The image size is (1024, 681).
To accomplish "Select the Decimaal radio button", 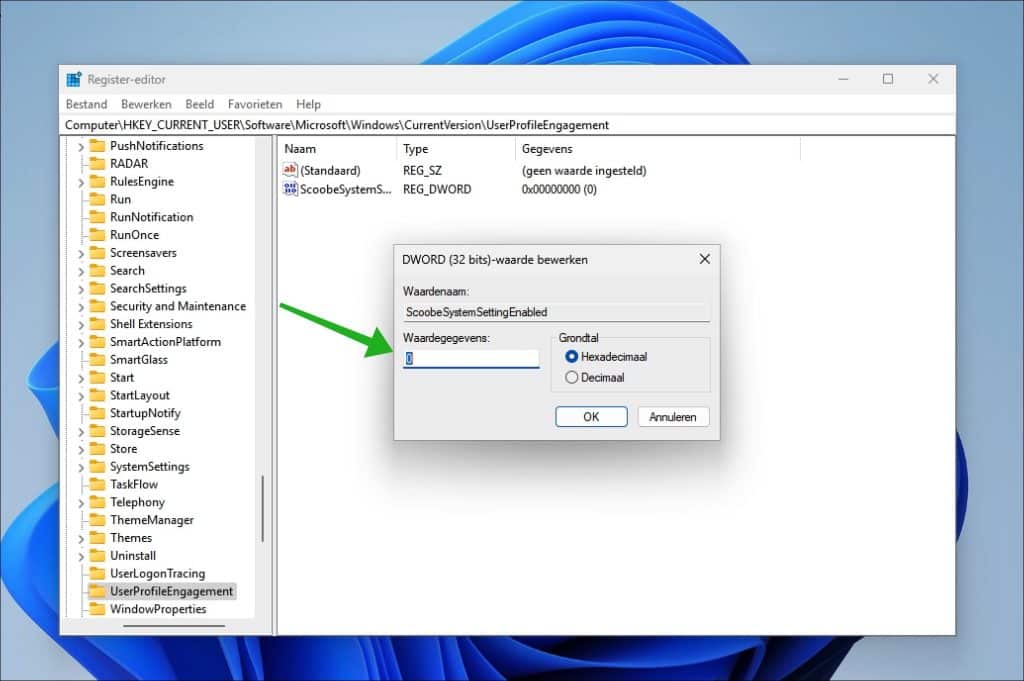I will (x=572, y=377).
